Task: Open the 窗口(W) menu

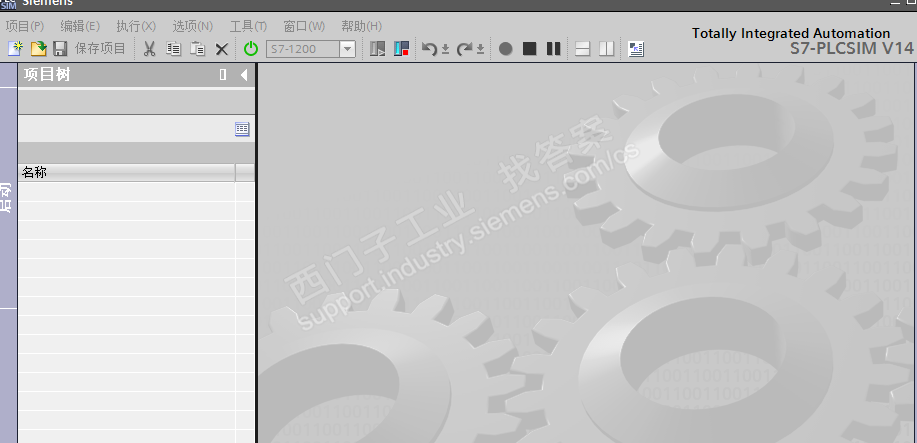Action: point(304,26)
